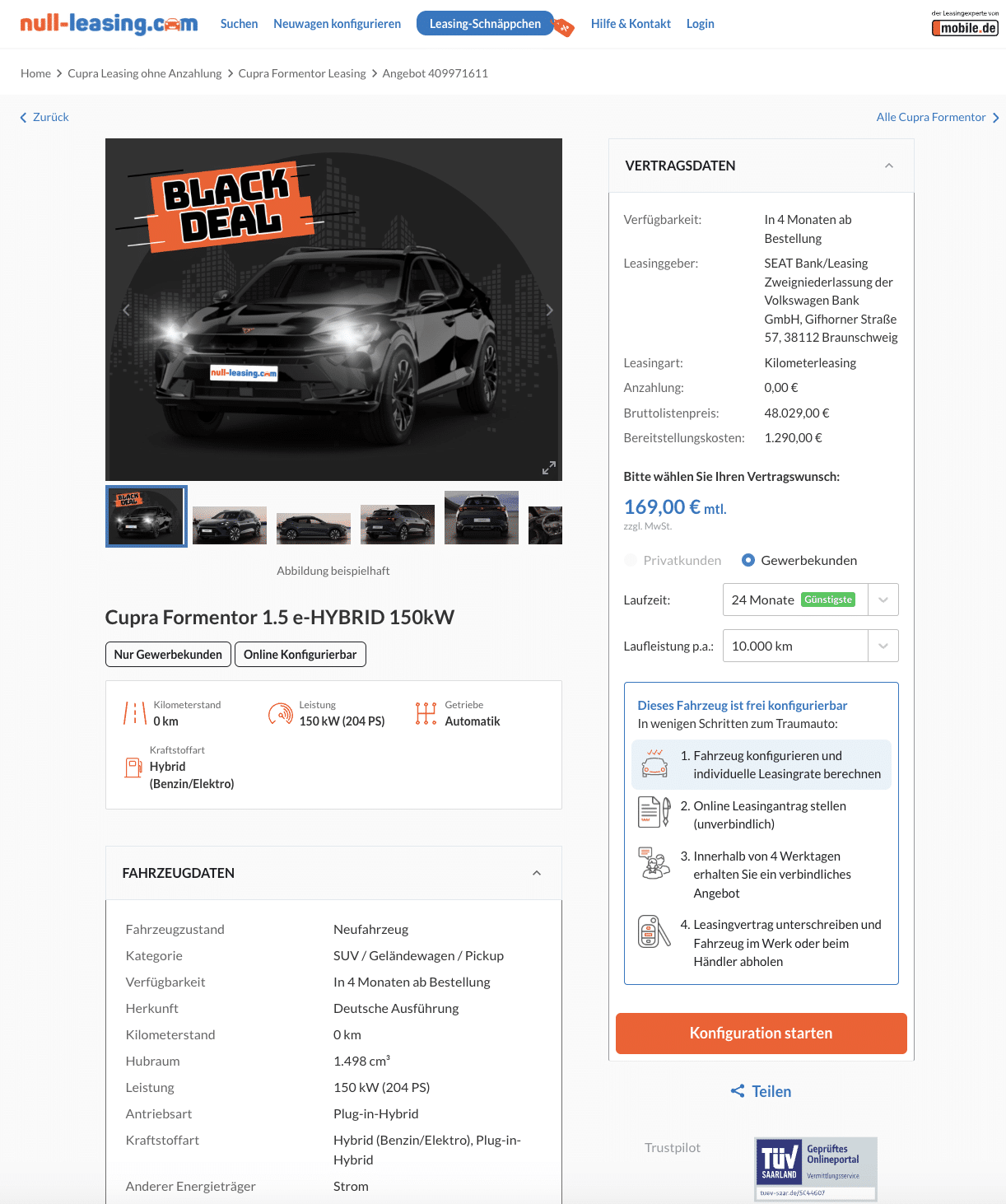Click the mobile.de logo
The image size is (1006, 1204).
965,24
